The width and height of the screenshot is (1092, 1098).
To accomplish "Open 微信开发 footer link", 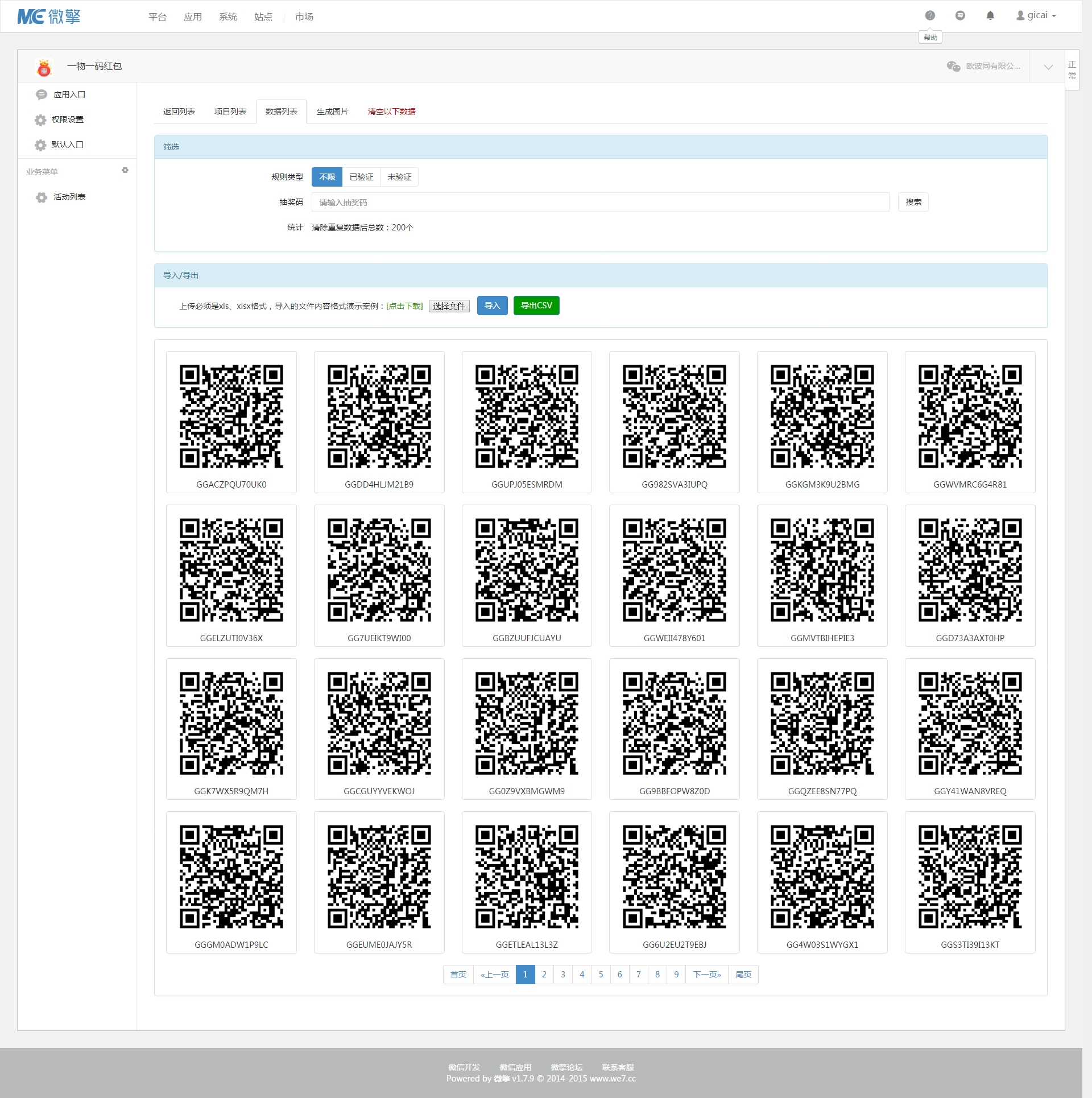I will [464, 1067].
